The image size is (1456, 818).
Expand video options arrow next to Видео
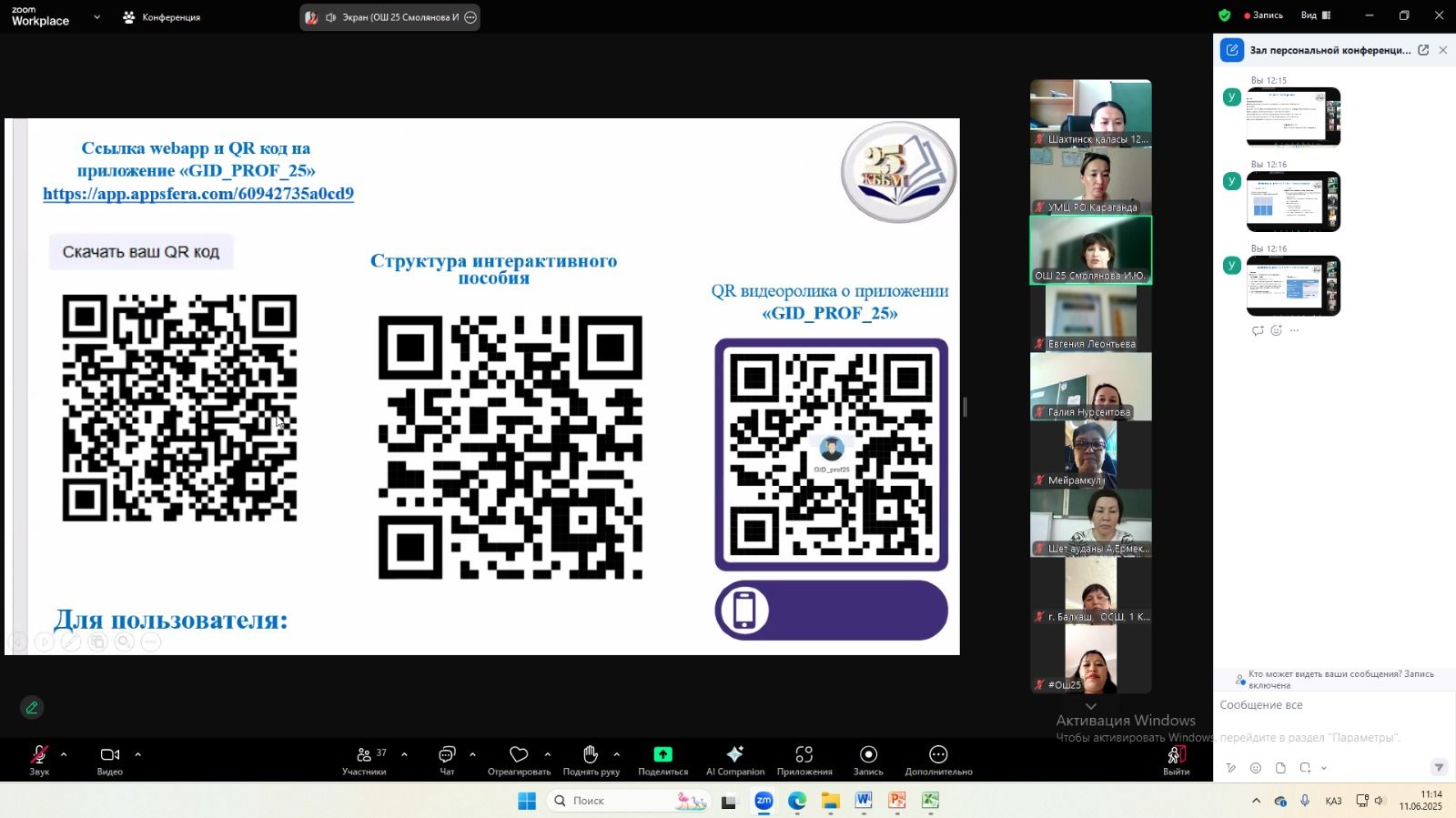click(138, 754)
